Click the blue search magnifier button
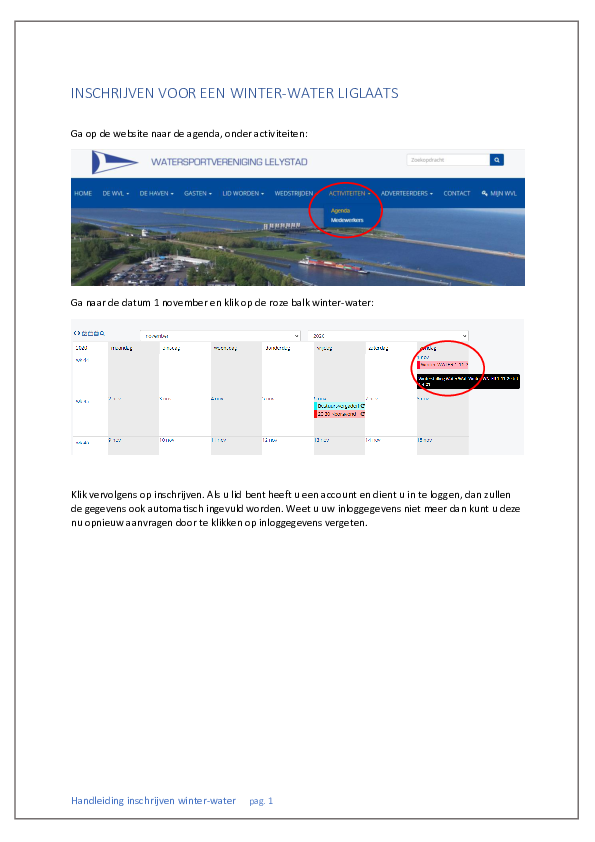This screenshot has width=595, height=842. coord(497,159)
